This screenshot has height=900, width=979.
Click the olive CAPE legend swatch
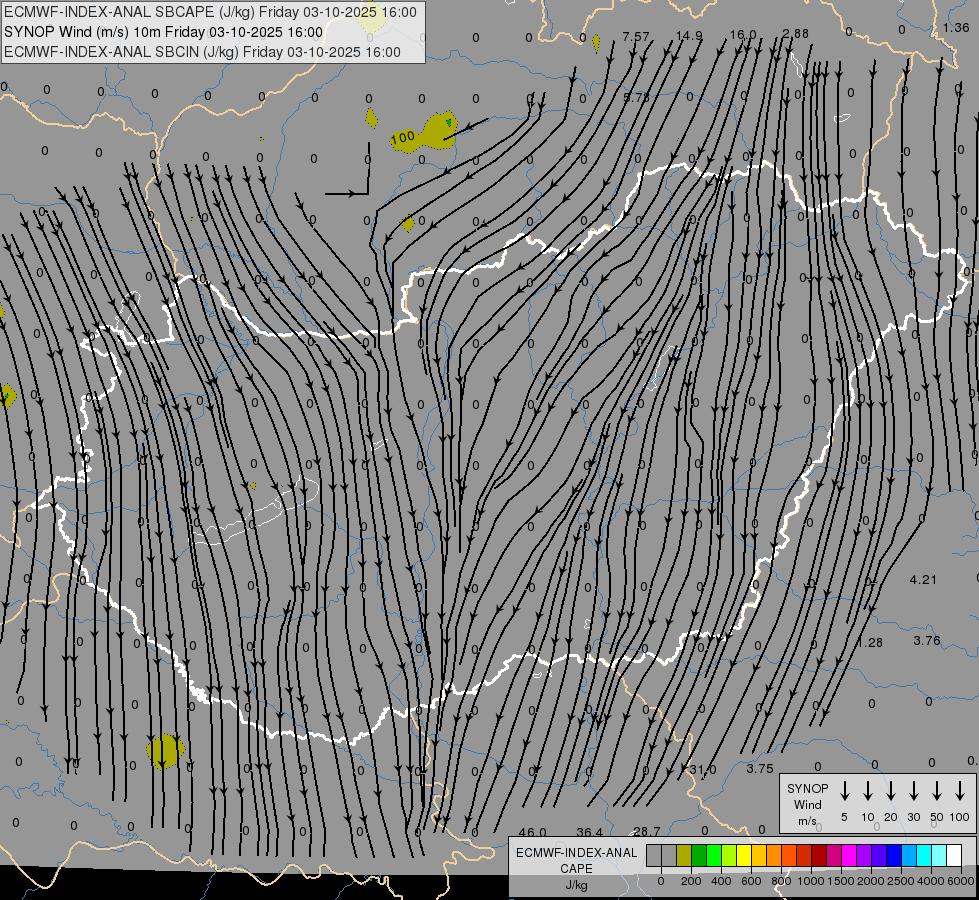684,855
